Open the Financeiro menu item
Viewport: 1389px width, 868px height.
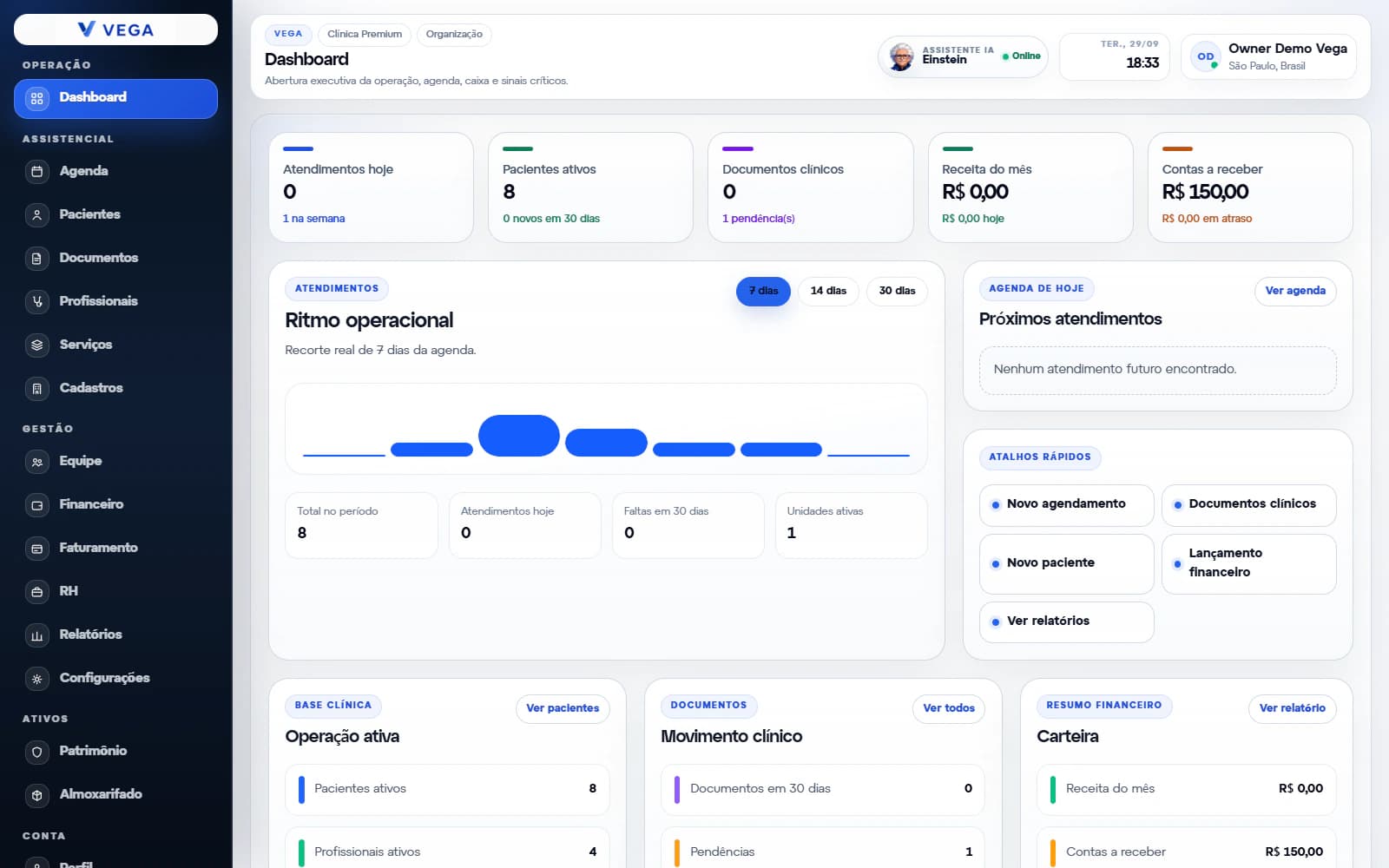pyautogui.click(x=115, y=504)
